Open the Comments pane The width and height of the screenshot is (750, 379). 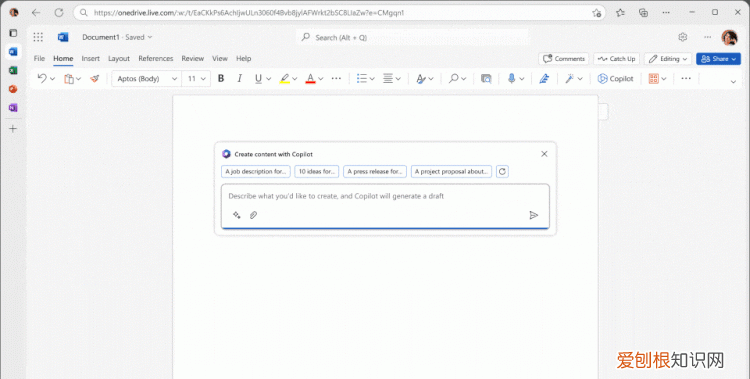[x=564, y=59]
